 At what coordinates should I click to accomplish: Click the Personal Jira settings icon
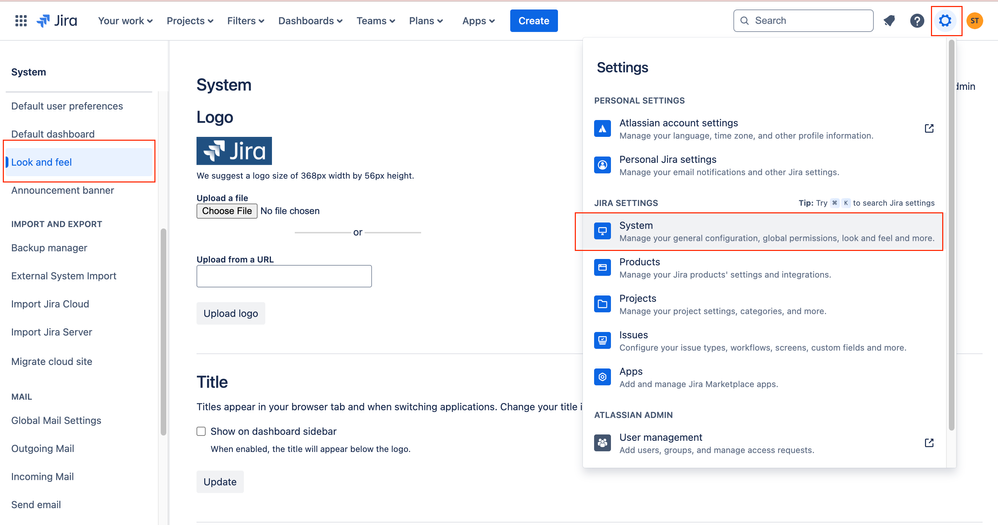602,165
